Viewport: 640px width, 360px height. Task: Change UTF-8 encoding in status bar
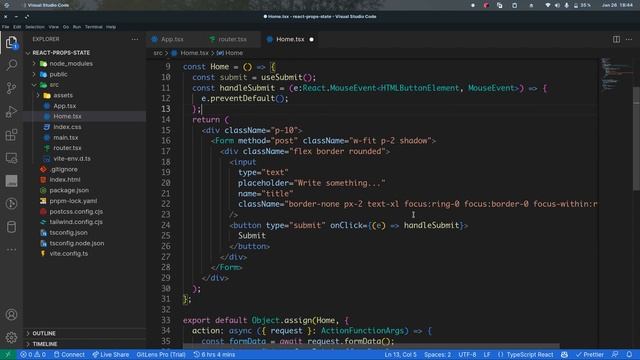point(467,355)
